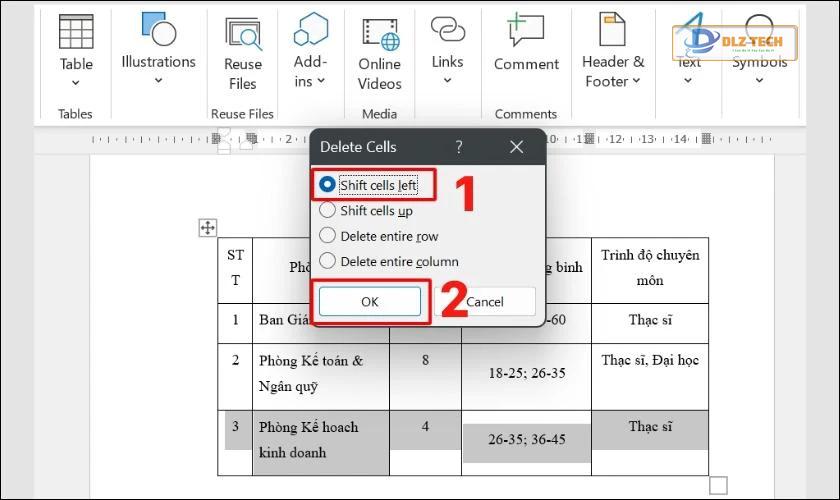Click the cell 'Phòng Kế toán & Ngân quỹ'
This screenshot has width=840, height=500.
[320, 377]
